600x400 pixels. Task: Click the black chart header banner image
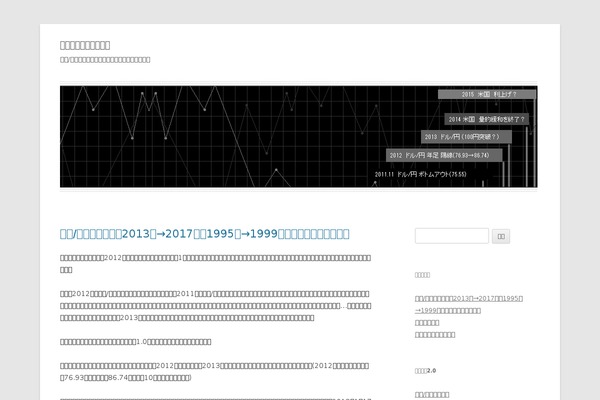298,136
